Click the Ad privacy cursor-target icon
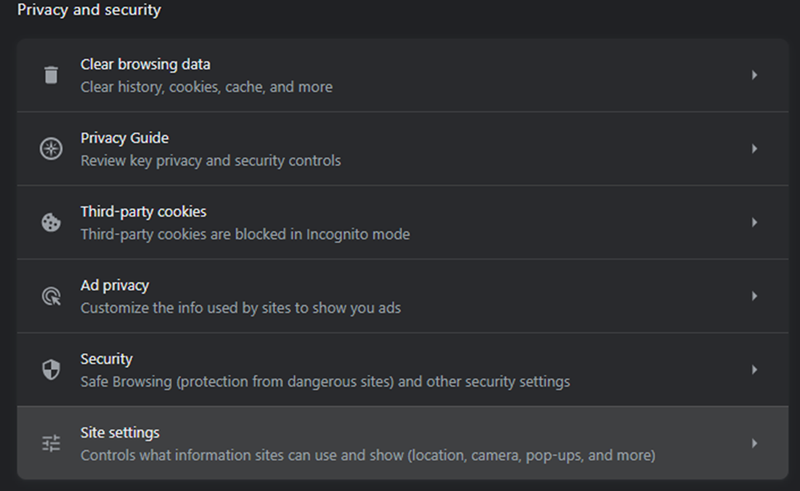Screen dimensions: 800x491 [x=51, y=296]
